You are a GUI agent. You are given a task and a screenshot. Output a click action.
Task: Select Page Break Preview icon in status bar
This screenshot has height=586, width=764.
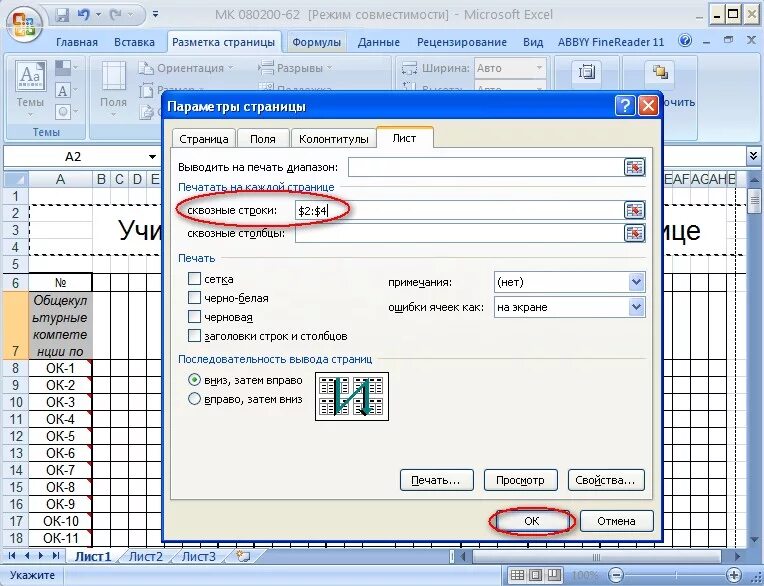click(x=554, y=575)
